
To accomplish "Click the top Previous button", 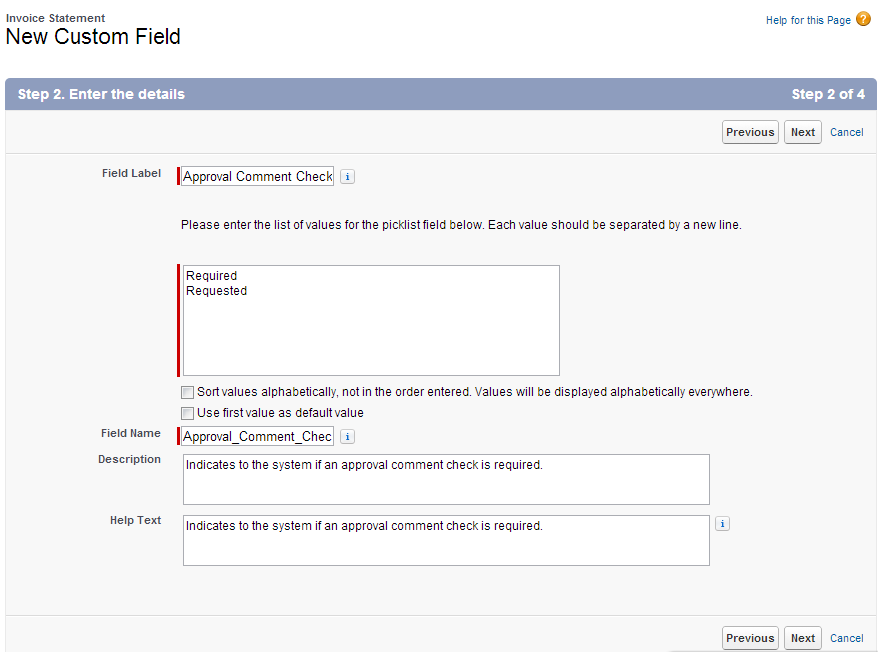I will pos(750,131).
